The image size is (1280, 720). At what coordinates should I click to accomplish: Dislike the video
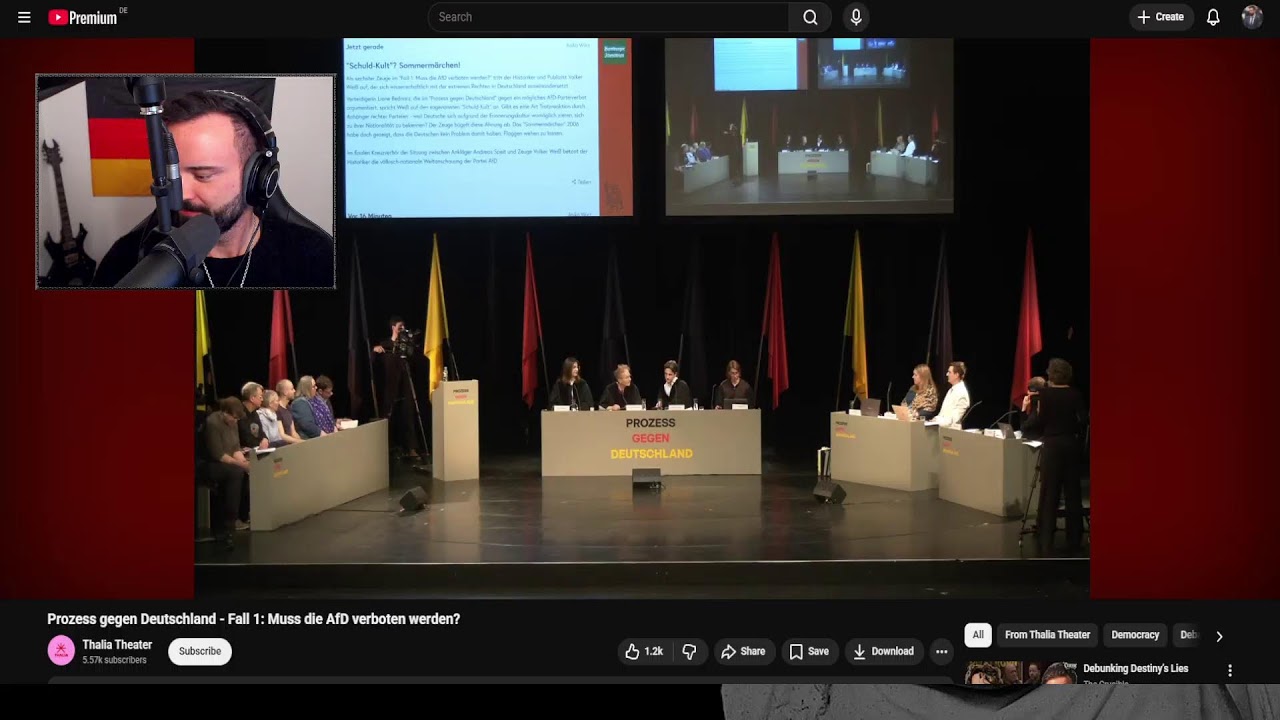click(689, 651)
